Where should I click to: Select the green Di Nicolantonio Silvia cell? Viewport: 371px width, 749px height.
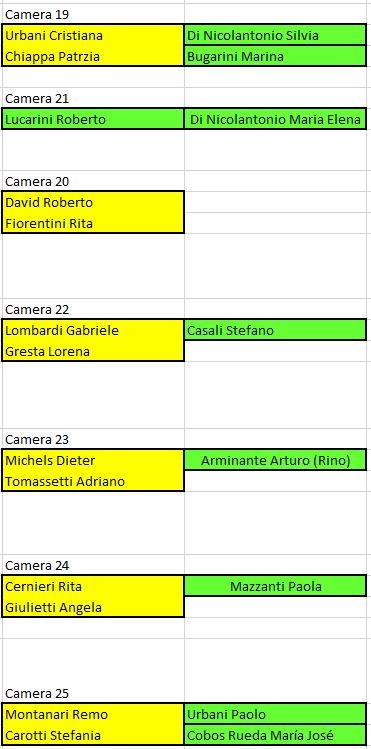276,35
